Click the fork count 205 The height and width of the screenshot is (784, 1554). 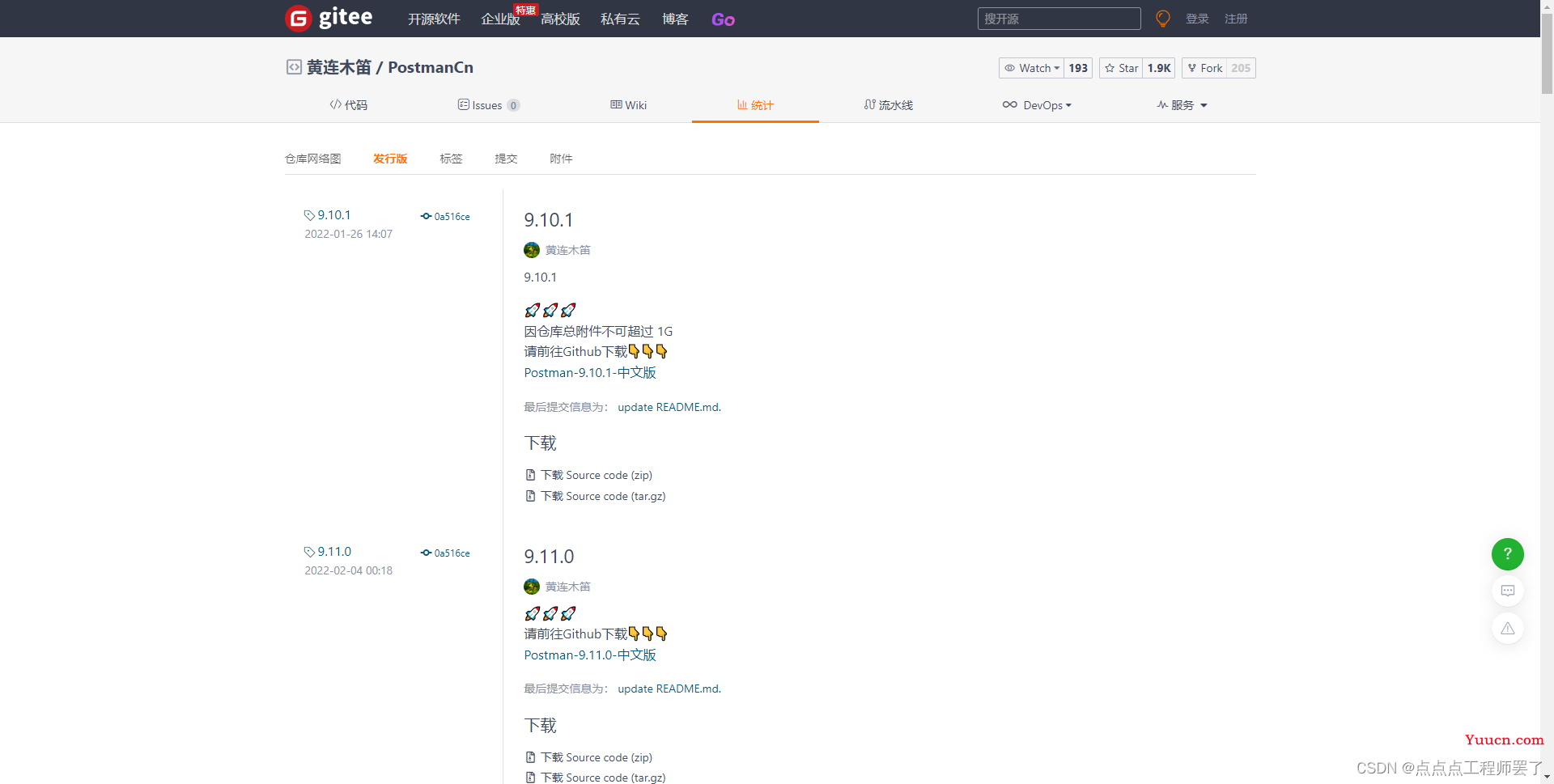click(x=1241, y=68)
